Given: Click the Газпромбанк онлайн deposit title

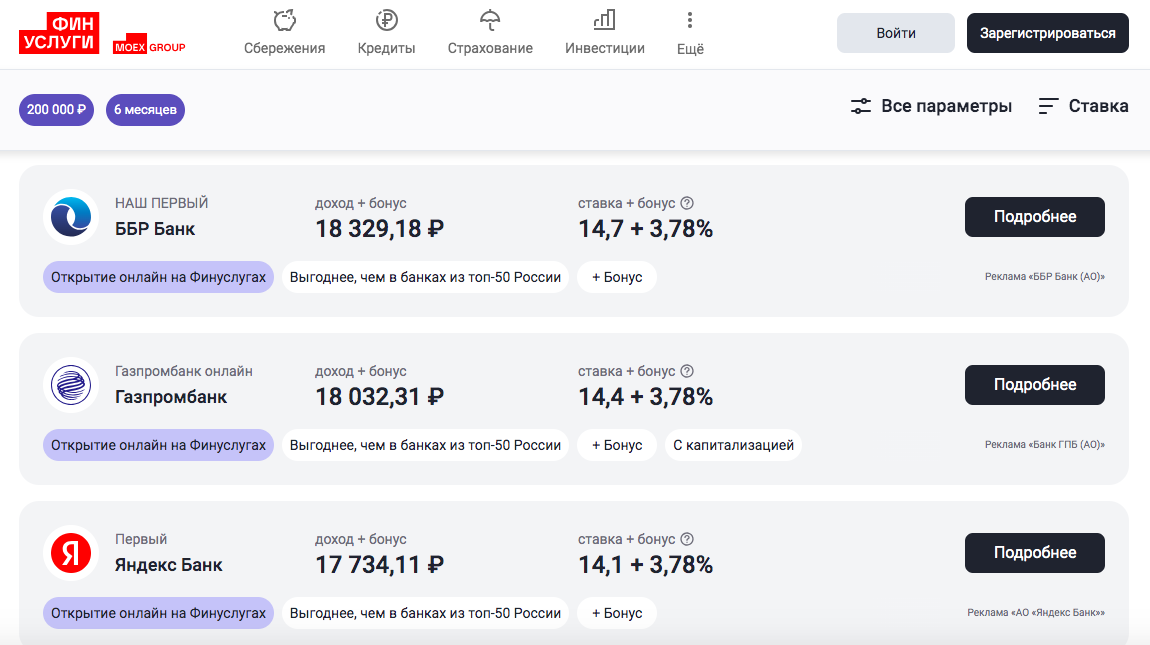Looking at the screenshot, I should tap(183, 371).
